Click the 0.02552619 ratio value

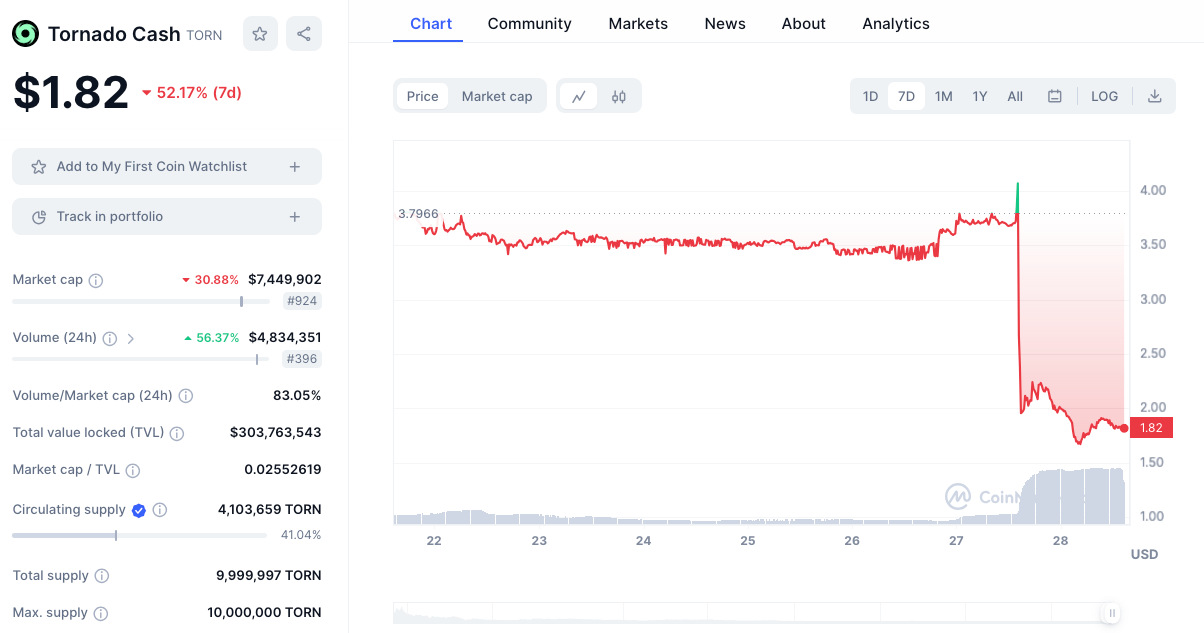tap(283, 470)
